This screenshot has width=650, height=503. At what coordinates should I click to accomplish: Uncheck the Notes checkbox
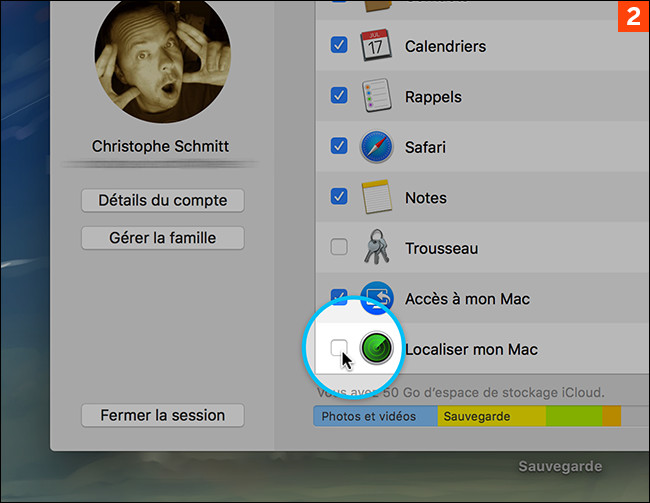point(339,198)
